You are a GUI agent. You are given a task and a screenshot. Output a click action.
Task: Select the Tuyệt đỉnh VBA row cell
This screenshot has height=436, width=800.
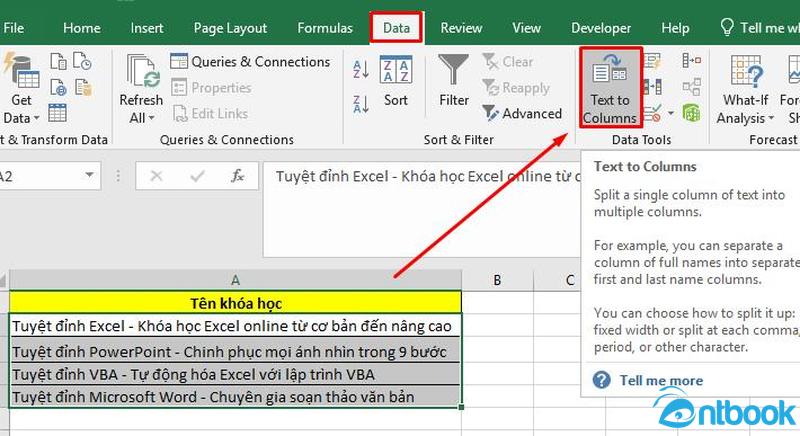tap(235, 374)
